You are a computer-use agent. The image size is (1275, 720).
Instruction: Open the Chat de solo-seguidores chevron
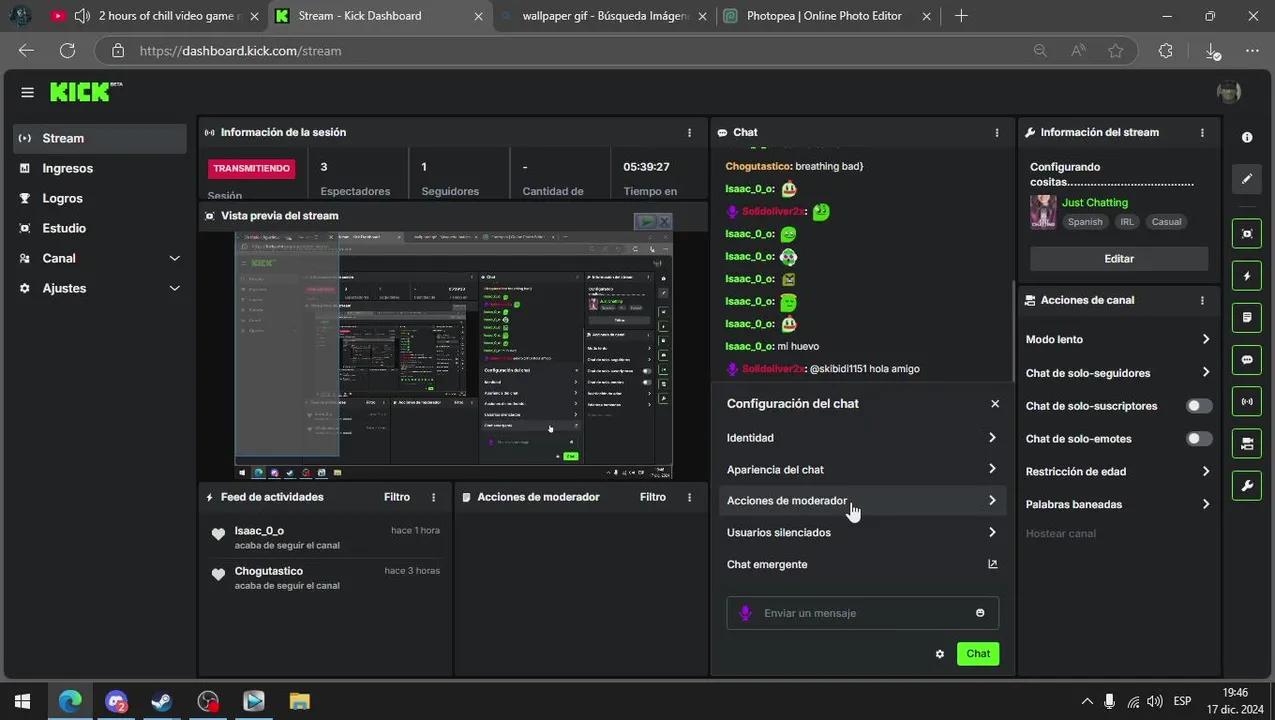click(1205, 372)
